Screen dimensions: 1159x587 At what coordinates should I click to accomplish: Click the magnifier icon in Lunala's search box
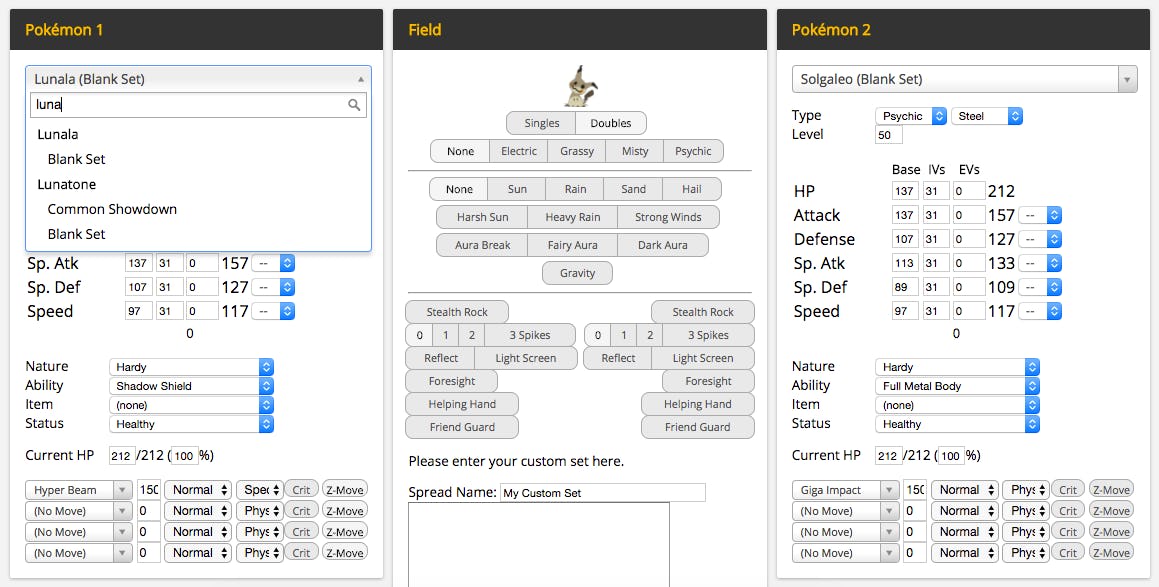(355, 104)
